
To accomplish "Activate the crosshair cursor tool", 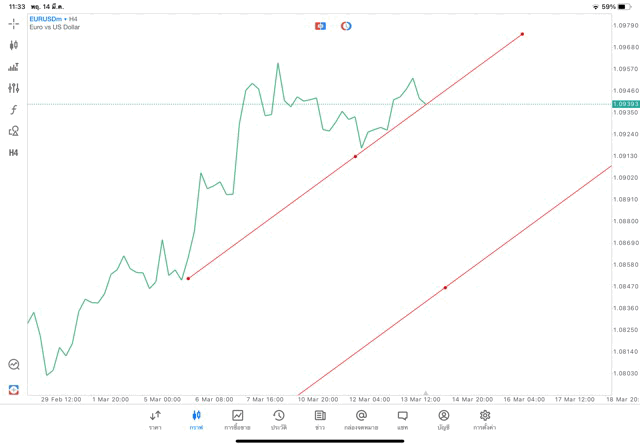I will (x=13, y=23).
